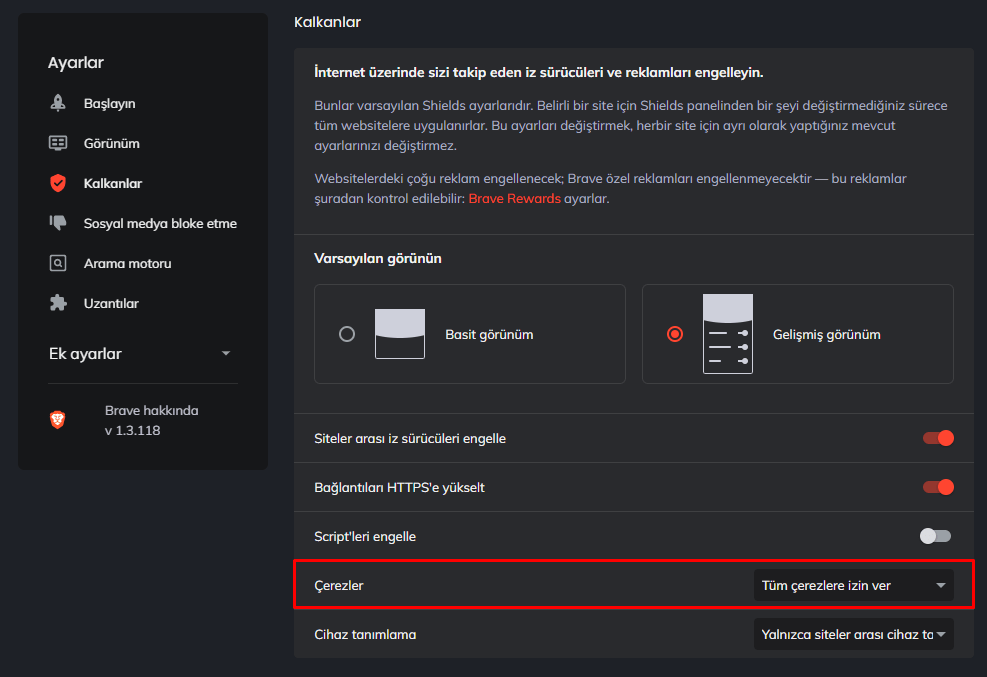
Task: Open the Cihaz tanımlama dropdown
Action: tap(852, 634)
